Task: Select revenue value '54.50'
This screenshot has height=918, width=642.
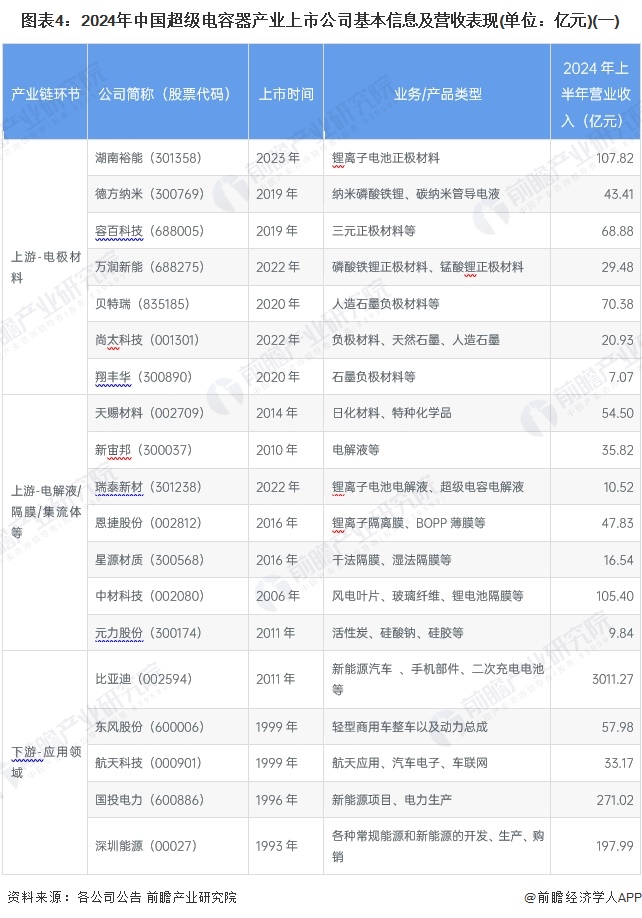Action: (617, 413)
